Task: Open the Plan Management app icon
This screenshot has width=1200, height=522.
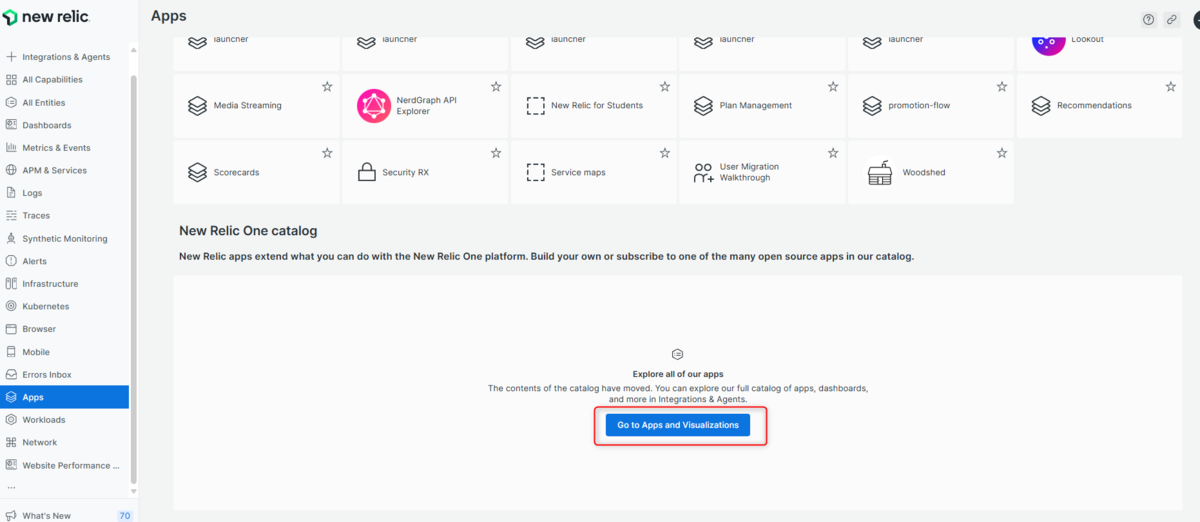Action: point(703,105)
